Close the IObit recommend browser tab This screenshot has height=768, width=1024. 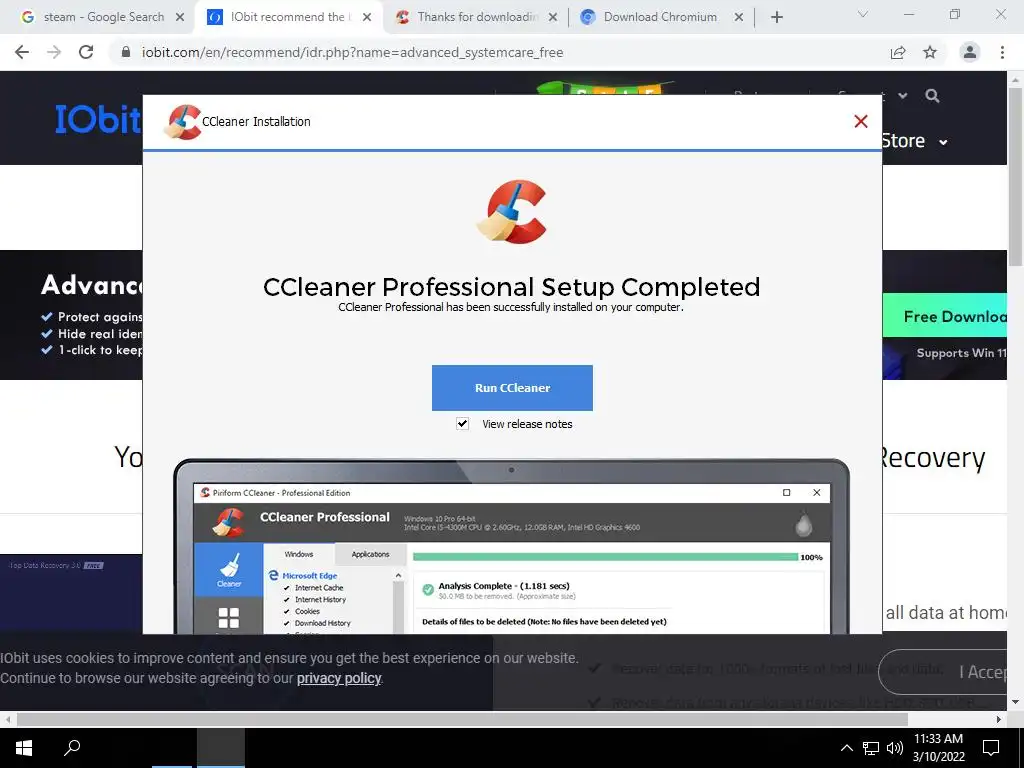(367, 17)
